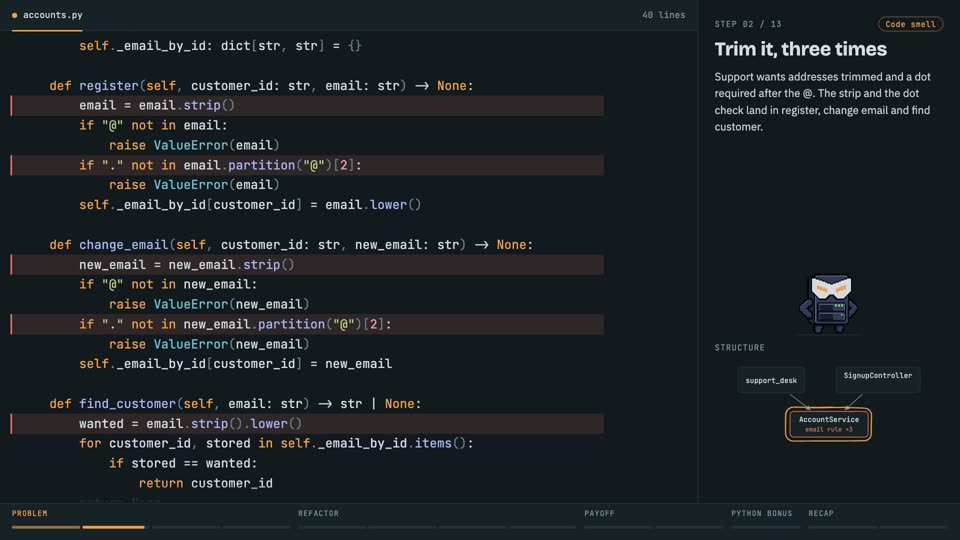The height and width of the screenshot is (540, 960).
Task: Jump to the REFACTOR section
Action: [318, 513]
